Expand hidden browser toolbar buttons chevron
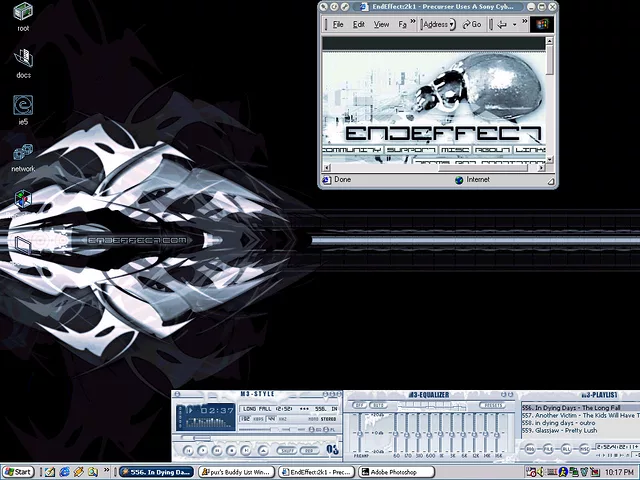This screenshot has height=480, width=640. point(524,22)
